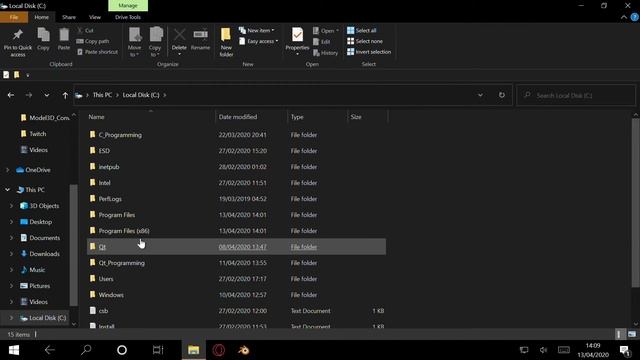640x360 pixels.
Task: Switch to large icons view layout
Action: tap(632, 334)
